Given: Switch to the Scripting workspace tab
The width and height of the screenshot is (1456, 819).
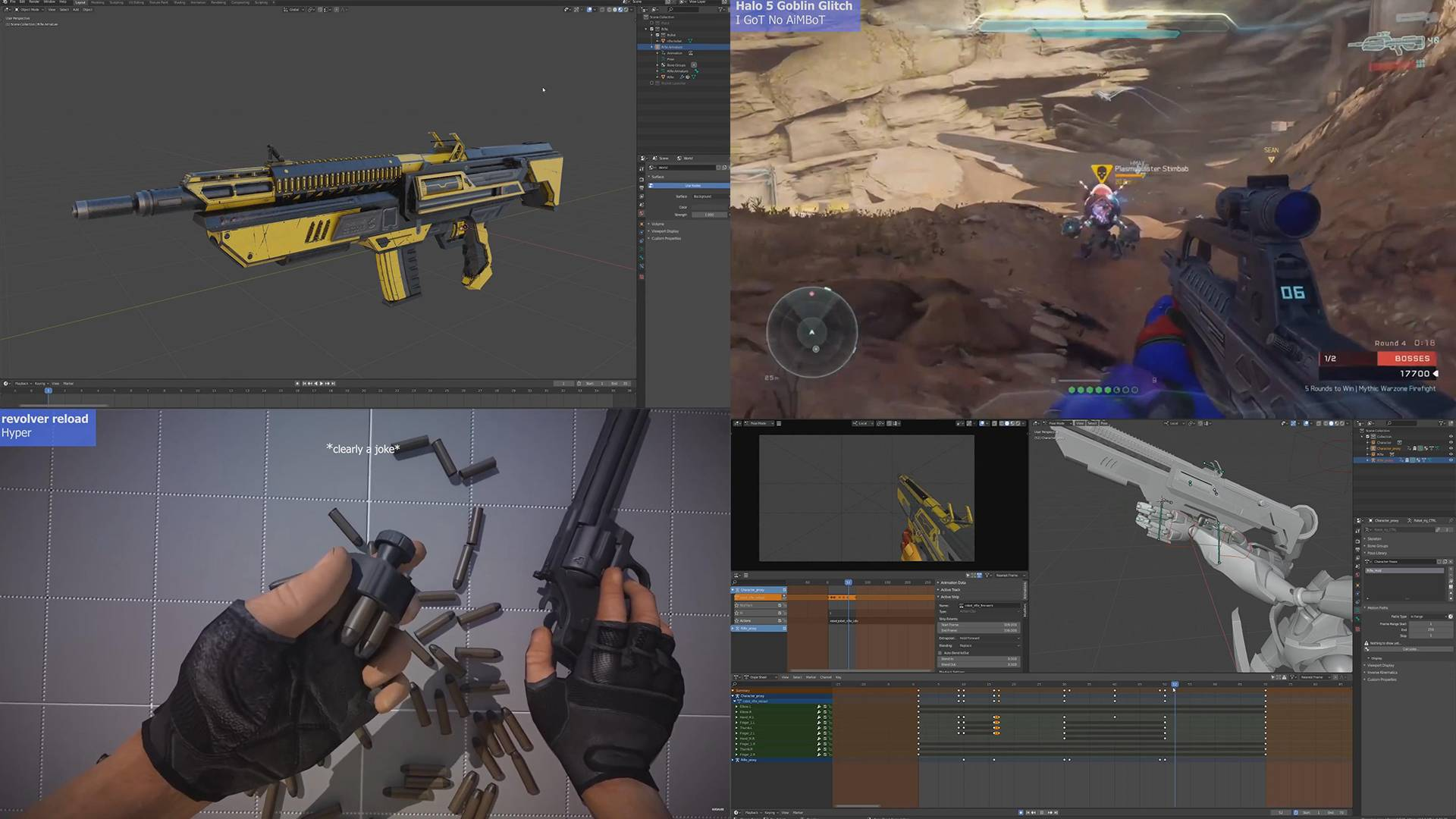Looking at the screenshot, I should click(261, 2).
